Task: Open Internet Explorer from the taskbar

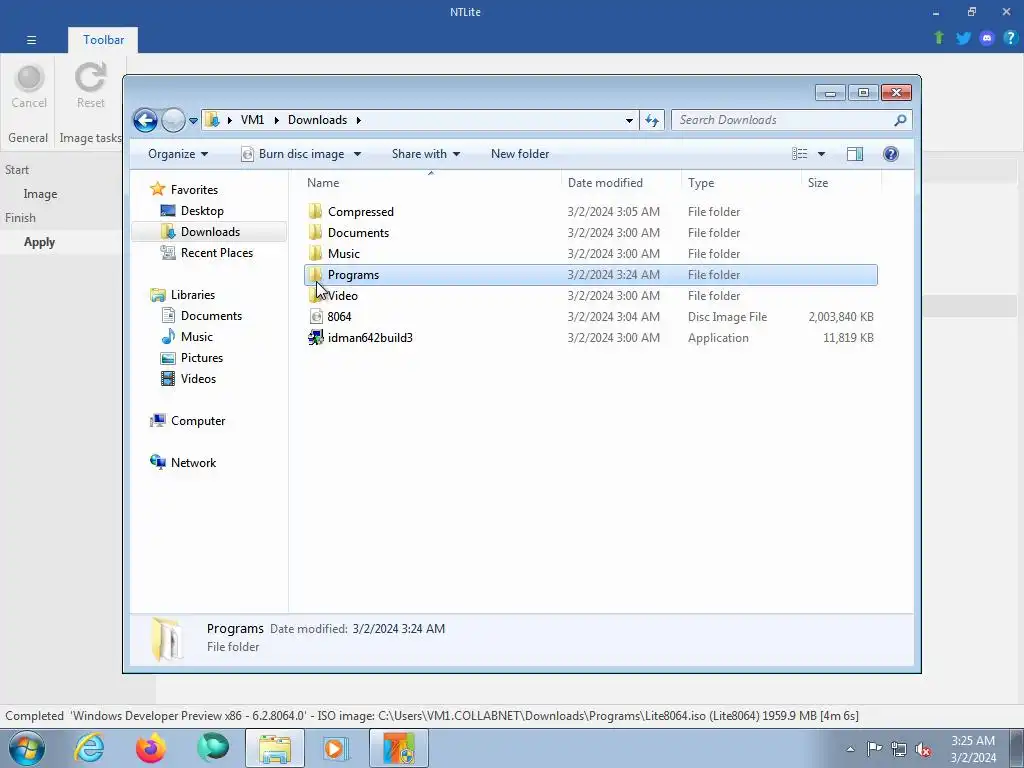Action: tap(89, 748)
